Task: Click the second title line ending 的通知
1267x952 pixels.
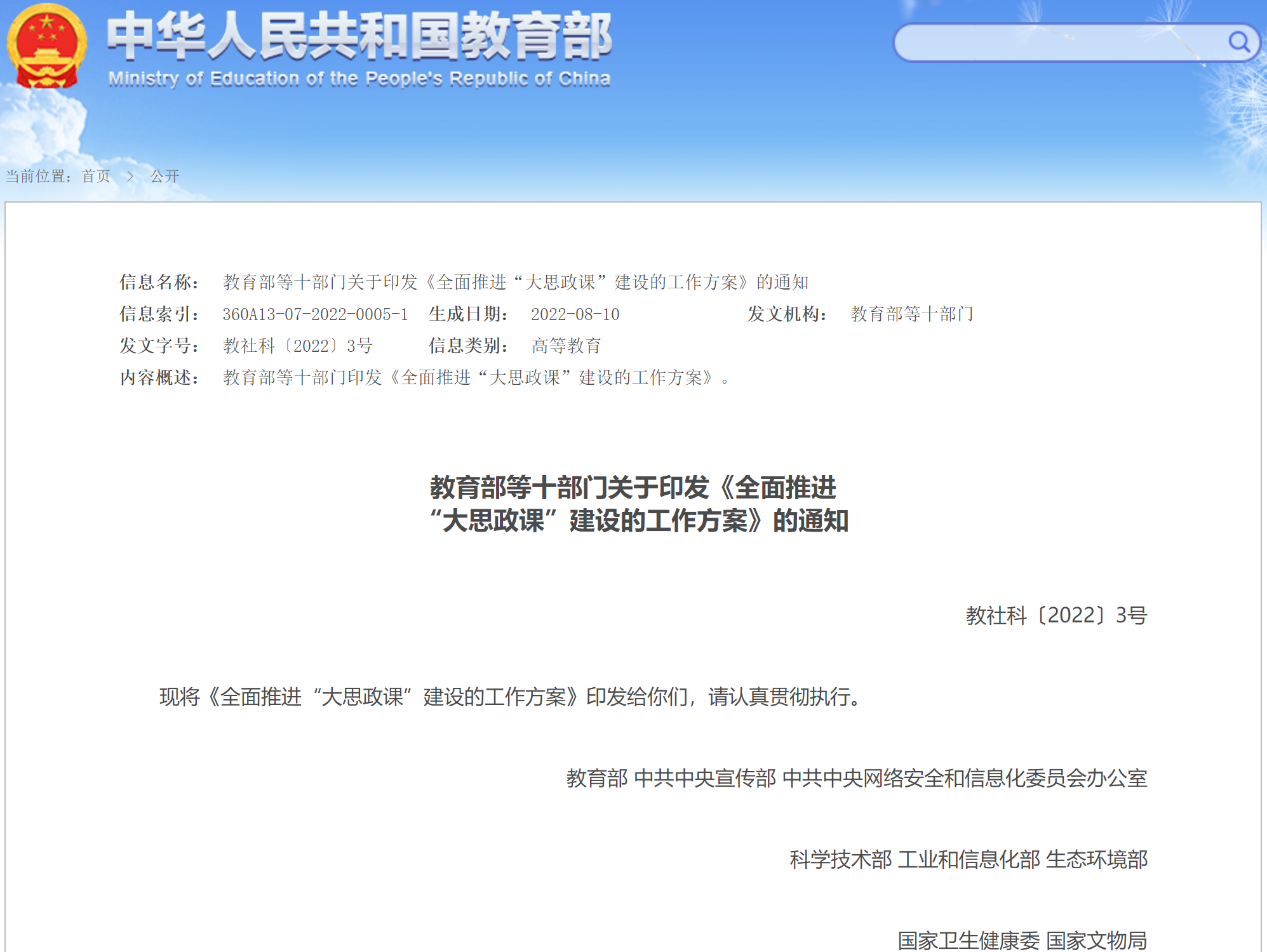Action: tap(639, 521)
